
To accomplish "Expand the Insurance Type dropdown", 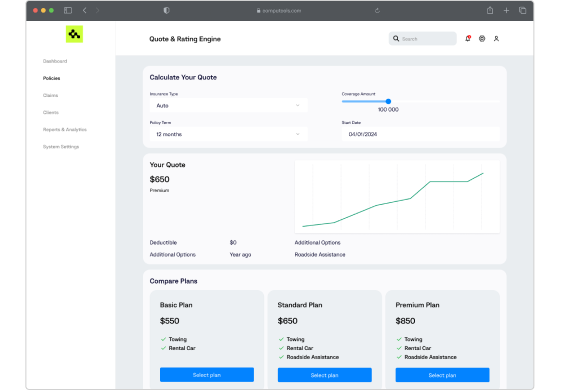I will pyautogui.click(x=229, y=106).
